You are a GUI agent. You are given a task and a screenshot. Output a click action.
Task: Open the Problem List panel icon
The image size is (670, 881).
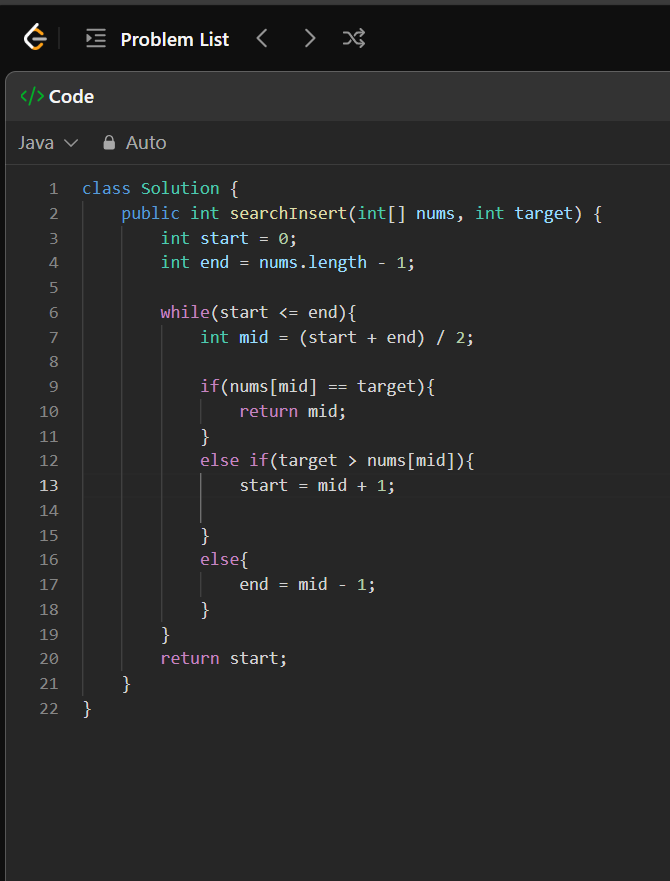(96, 39)
